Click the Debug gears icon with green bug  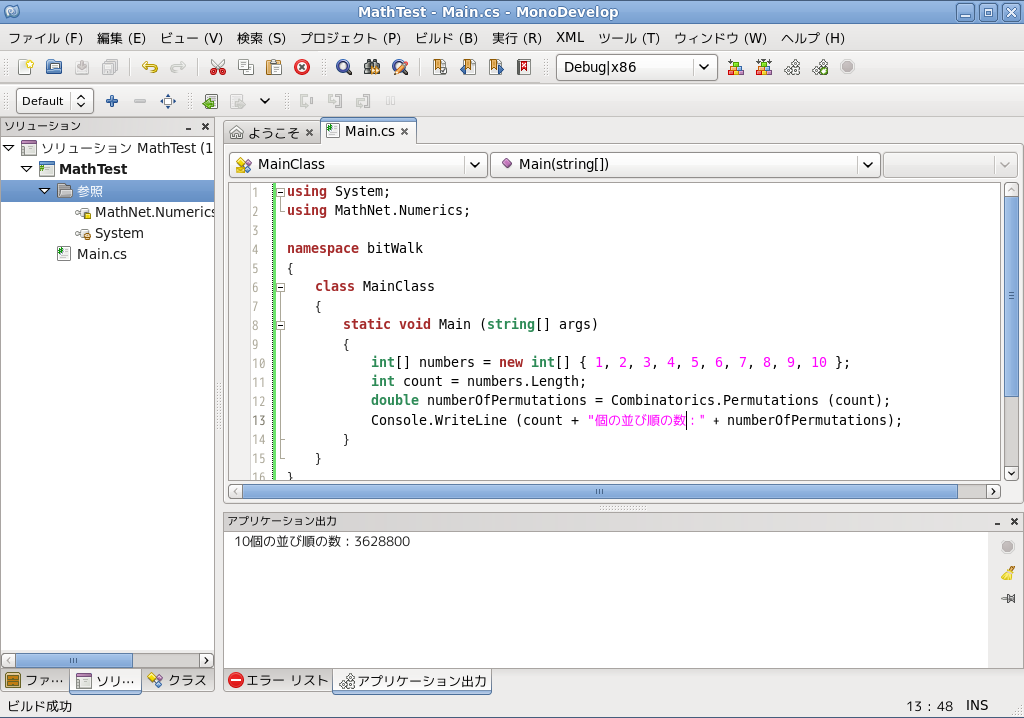(820, 67)
